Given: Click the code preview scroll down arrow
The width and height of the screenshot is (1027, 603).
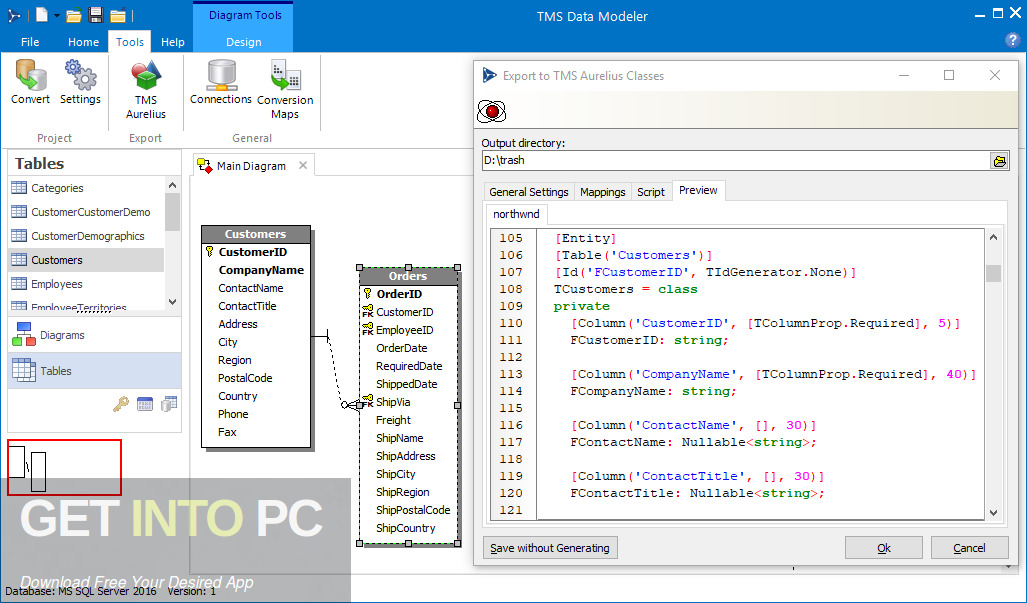Looking at the screenshot, I should click(993, 513).
